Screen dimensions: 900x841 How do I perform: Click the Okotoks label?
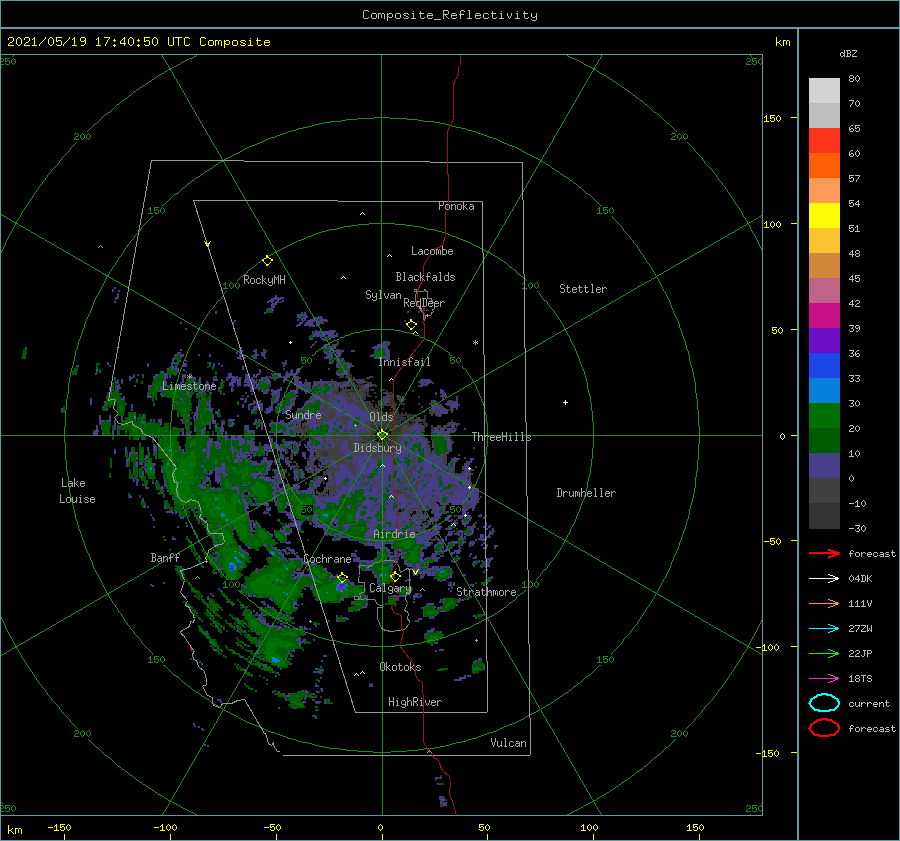(400, 666)
